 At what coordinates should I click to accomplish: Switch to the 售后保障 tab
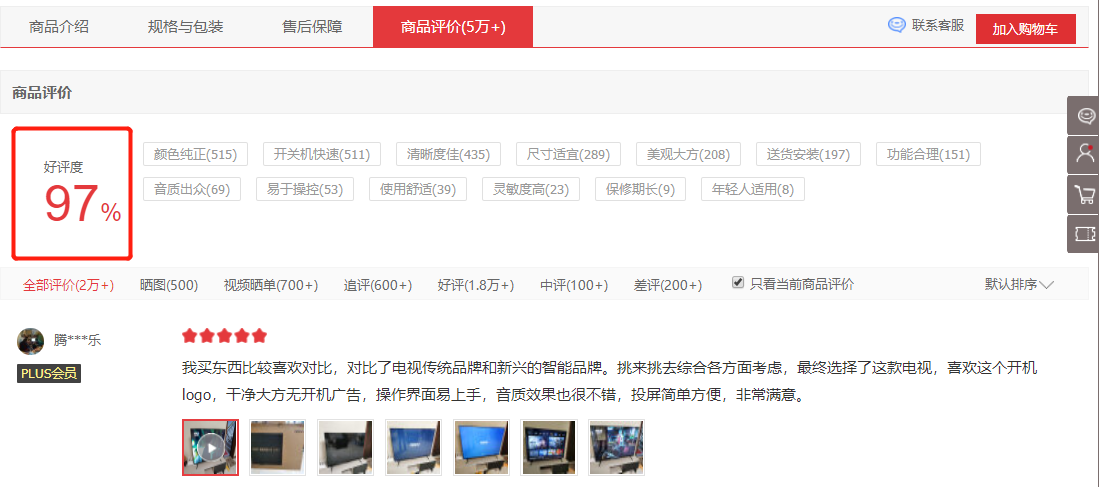(x=312, y=27)
